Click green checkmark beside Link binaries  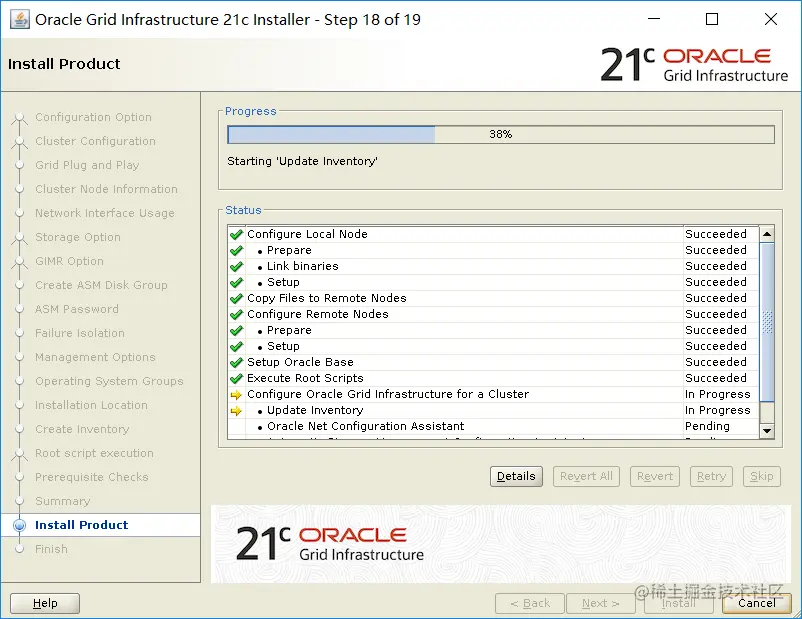click(x=236, y=267)
